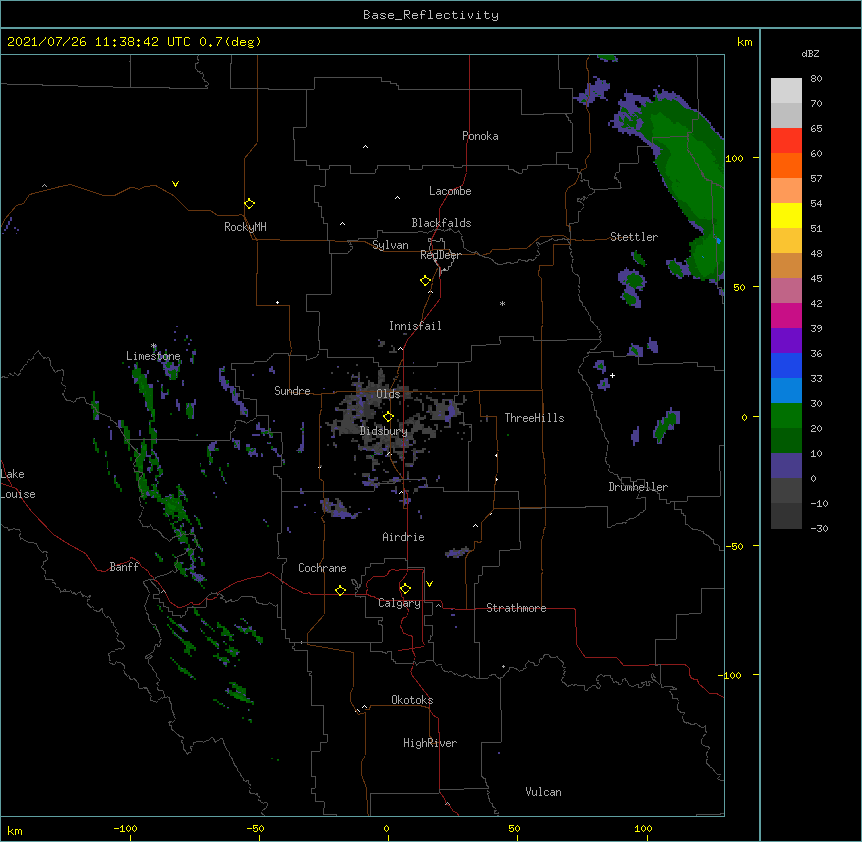
Task: Click the Okotoks town label
Action: click(x=412, y=700)
